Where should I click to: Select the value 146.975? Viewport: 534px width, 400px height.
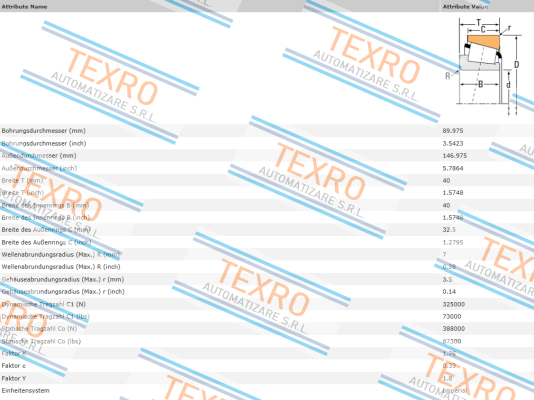(455, 156)
